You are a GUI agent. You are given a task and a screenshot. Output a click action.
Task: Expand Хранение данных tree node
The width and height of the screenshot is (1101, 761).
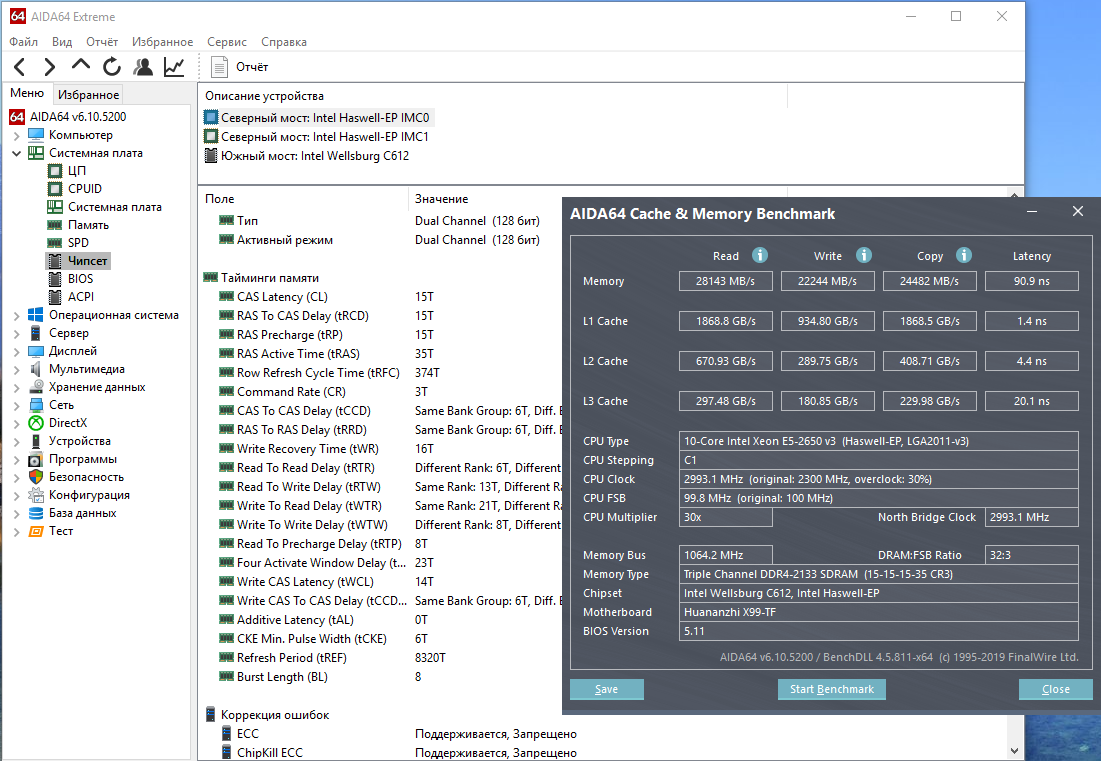[x=17, y=387]
